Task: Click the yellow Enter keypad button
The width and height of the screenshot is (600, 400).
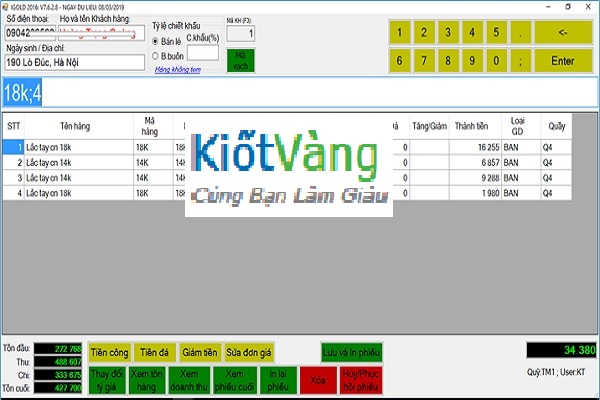Action: pyautogui.click(x=563, y=60)
